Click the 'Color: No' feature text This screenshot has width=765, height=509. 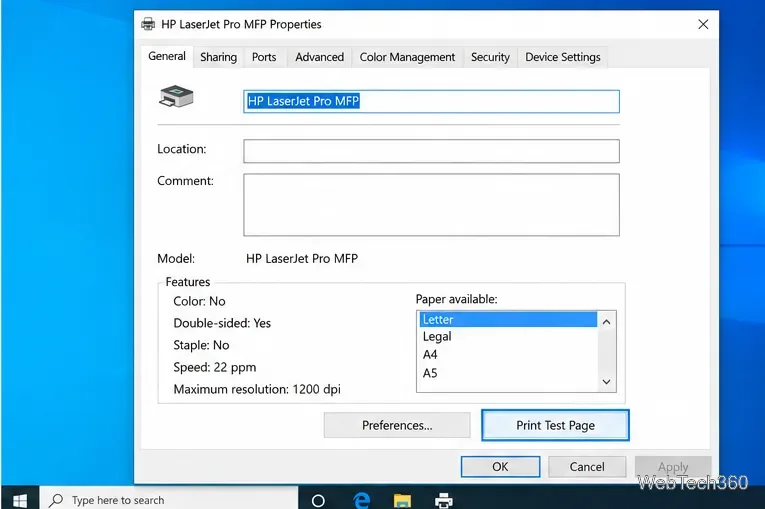[x=199, y=302]
